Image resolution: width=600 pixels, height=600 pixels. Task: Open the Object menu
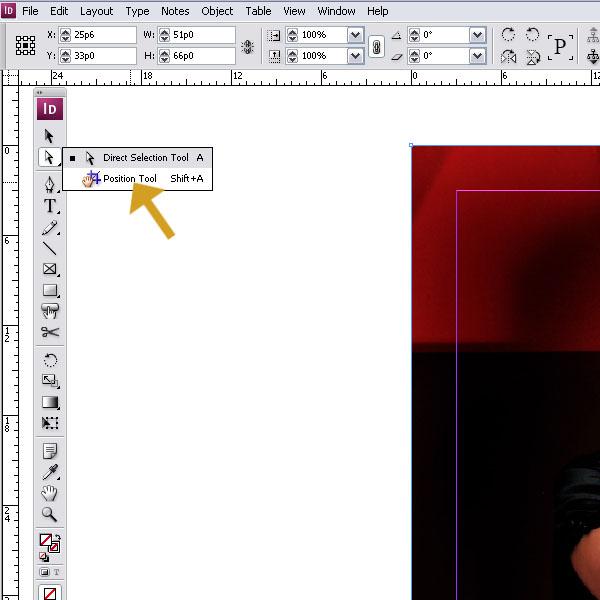(217, 11)
